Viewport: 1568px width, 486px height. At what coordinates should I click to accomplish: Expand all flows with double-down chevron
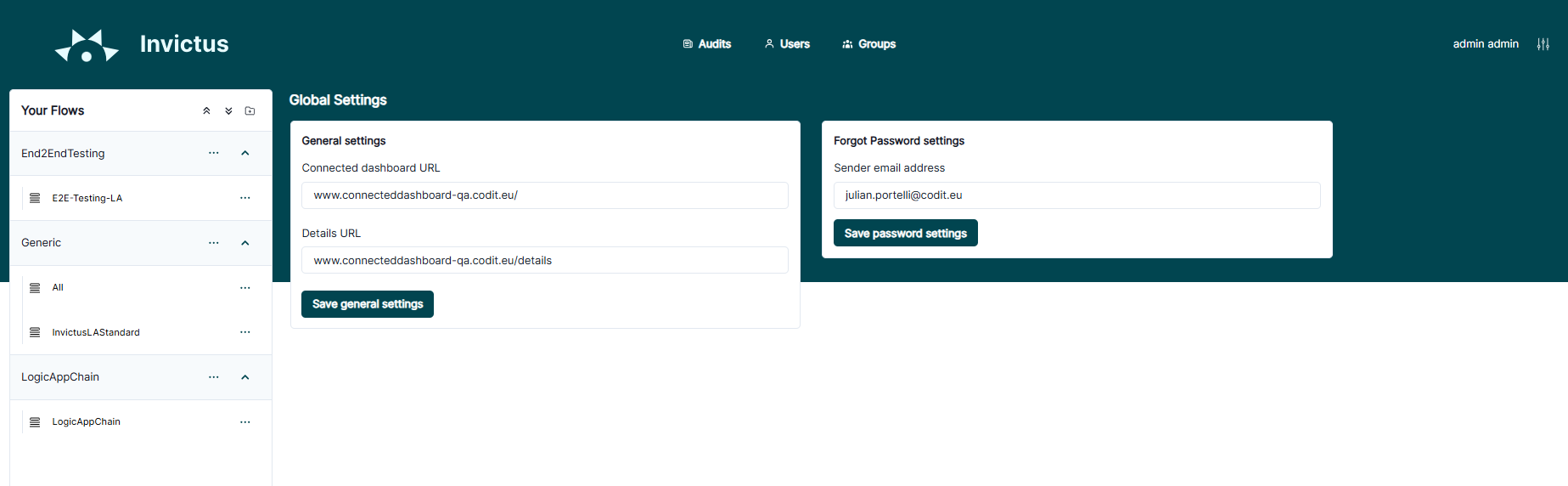[228, 111]
